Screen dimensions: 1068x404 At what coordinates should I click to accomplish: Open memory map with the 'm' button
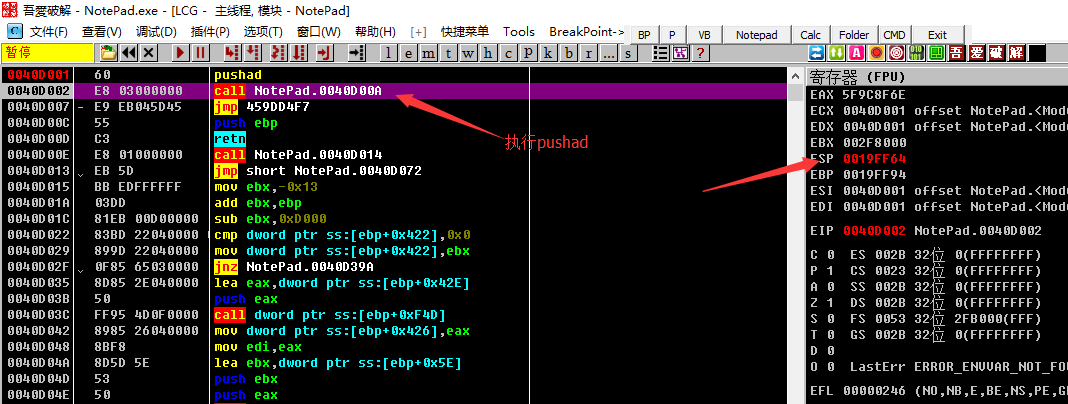click(428, 52)
